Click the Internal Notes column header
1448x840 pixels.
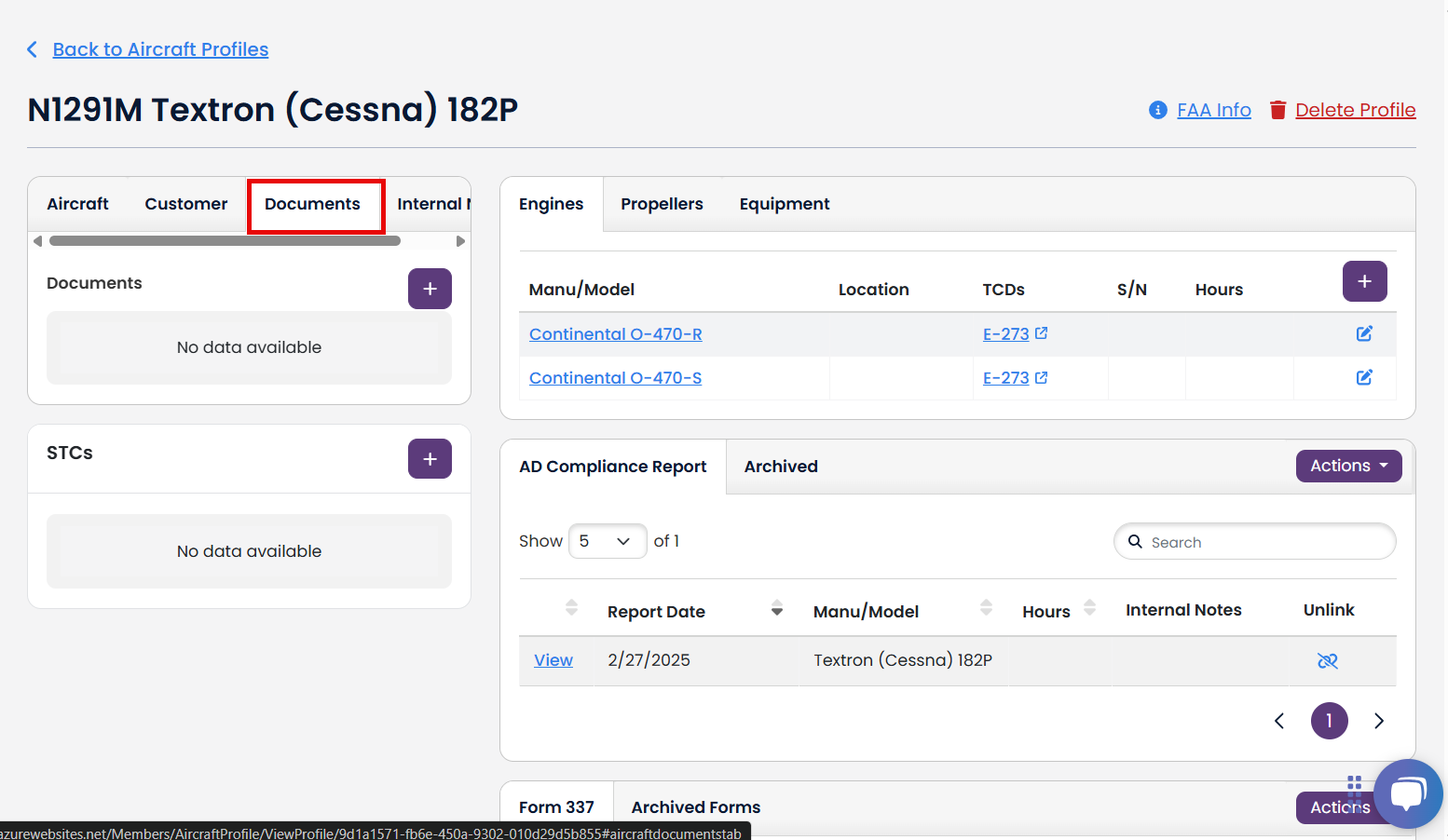1183,610
